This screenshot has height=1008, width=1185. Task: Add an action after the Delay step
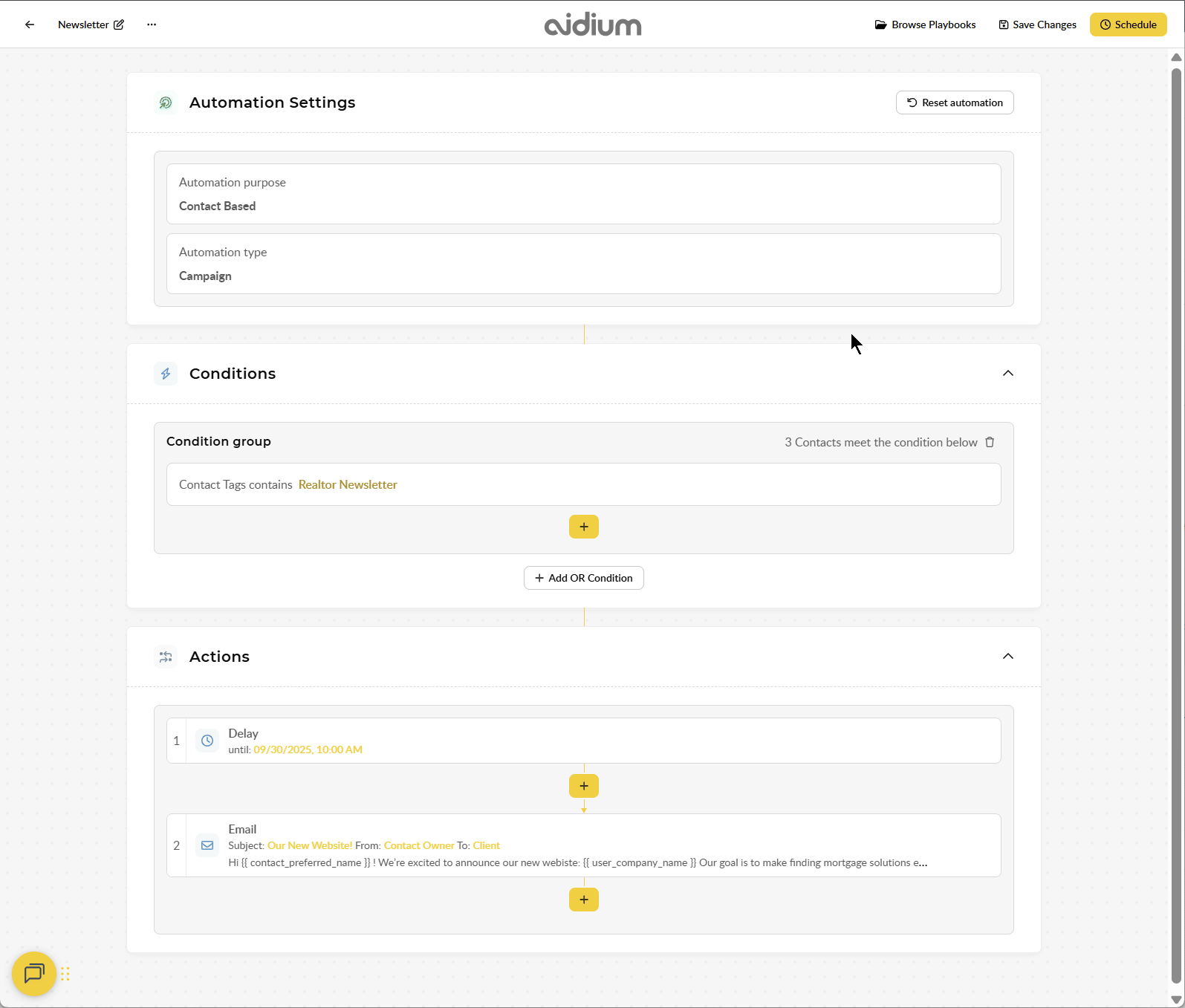584,786
